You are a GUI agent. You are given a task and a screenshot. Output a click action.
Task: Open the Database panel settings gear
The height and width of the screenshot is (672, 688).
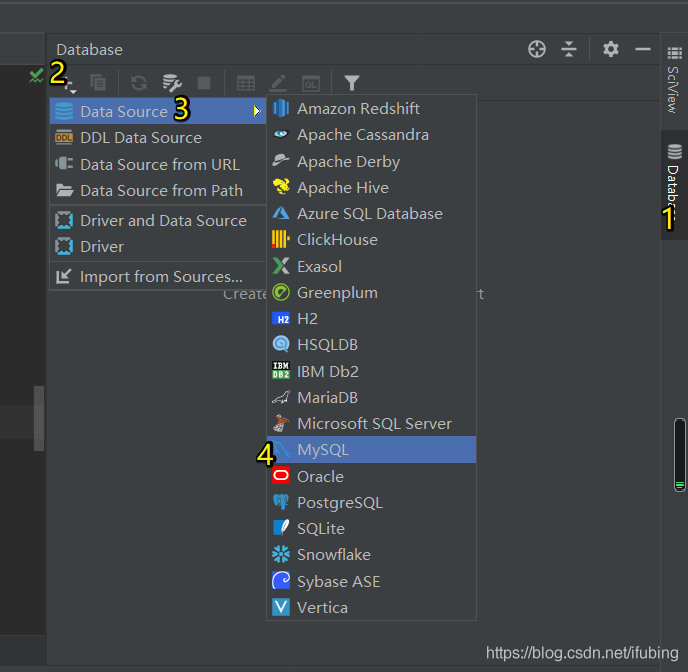[x=610, y=49]
